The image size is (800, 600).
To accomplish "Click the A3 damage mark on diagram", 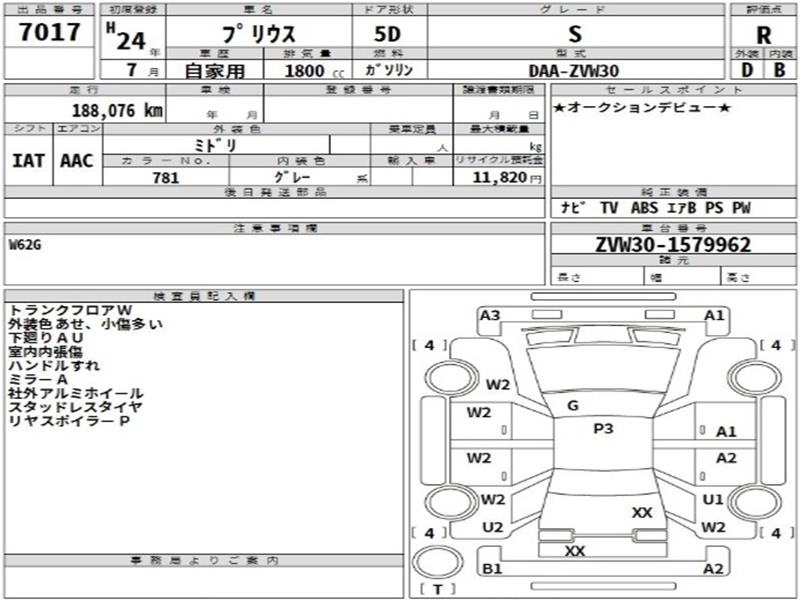I will pyautogui.click(x=490, y=315).
